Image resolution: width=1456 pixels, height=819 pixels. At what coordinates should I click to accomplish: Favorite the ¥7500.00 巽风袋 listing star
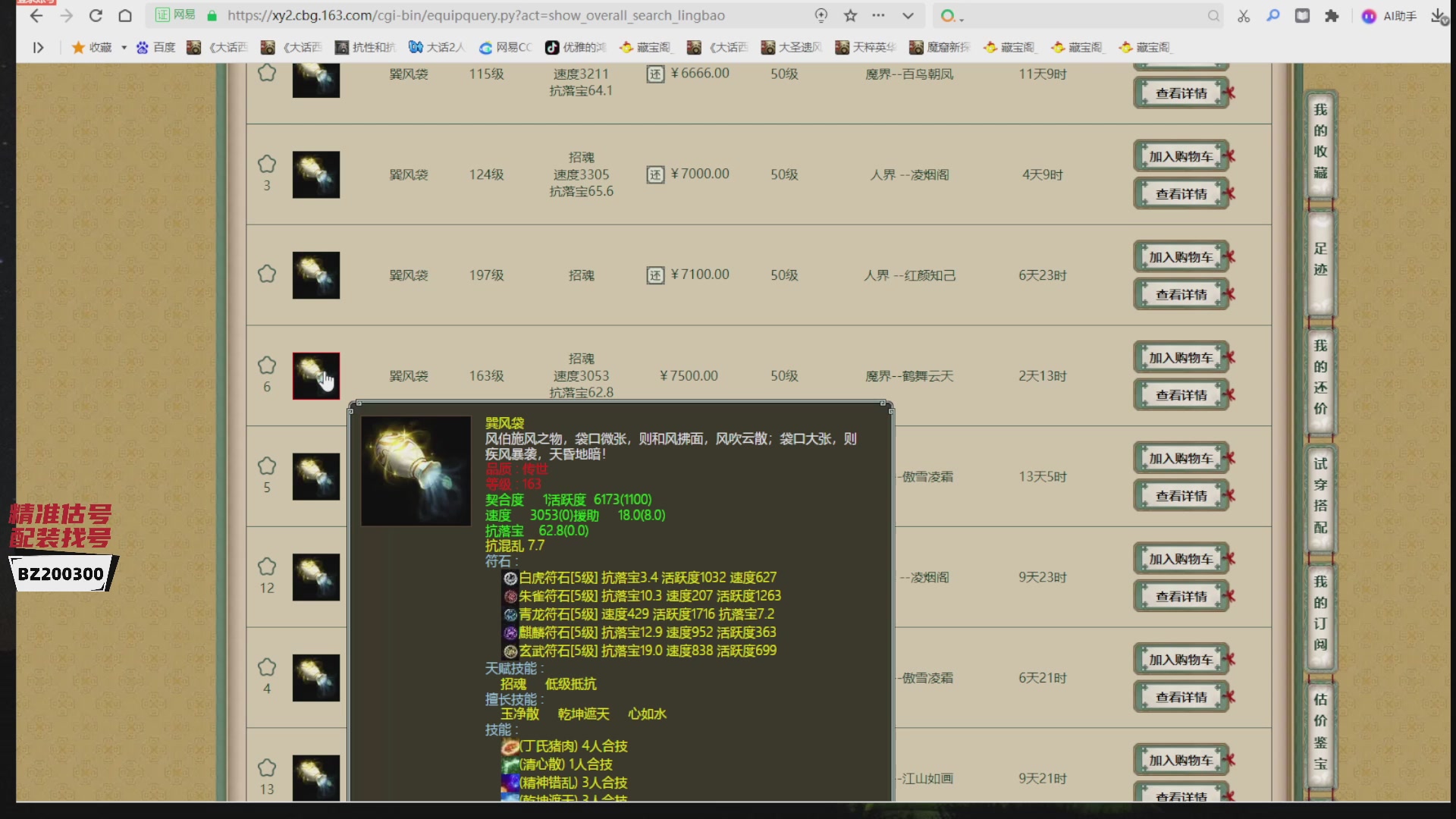click(267, 366)
